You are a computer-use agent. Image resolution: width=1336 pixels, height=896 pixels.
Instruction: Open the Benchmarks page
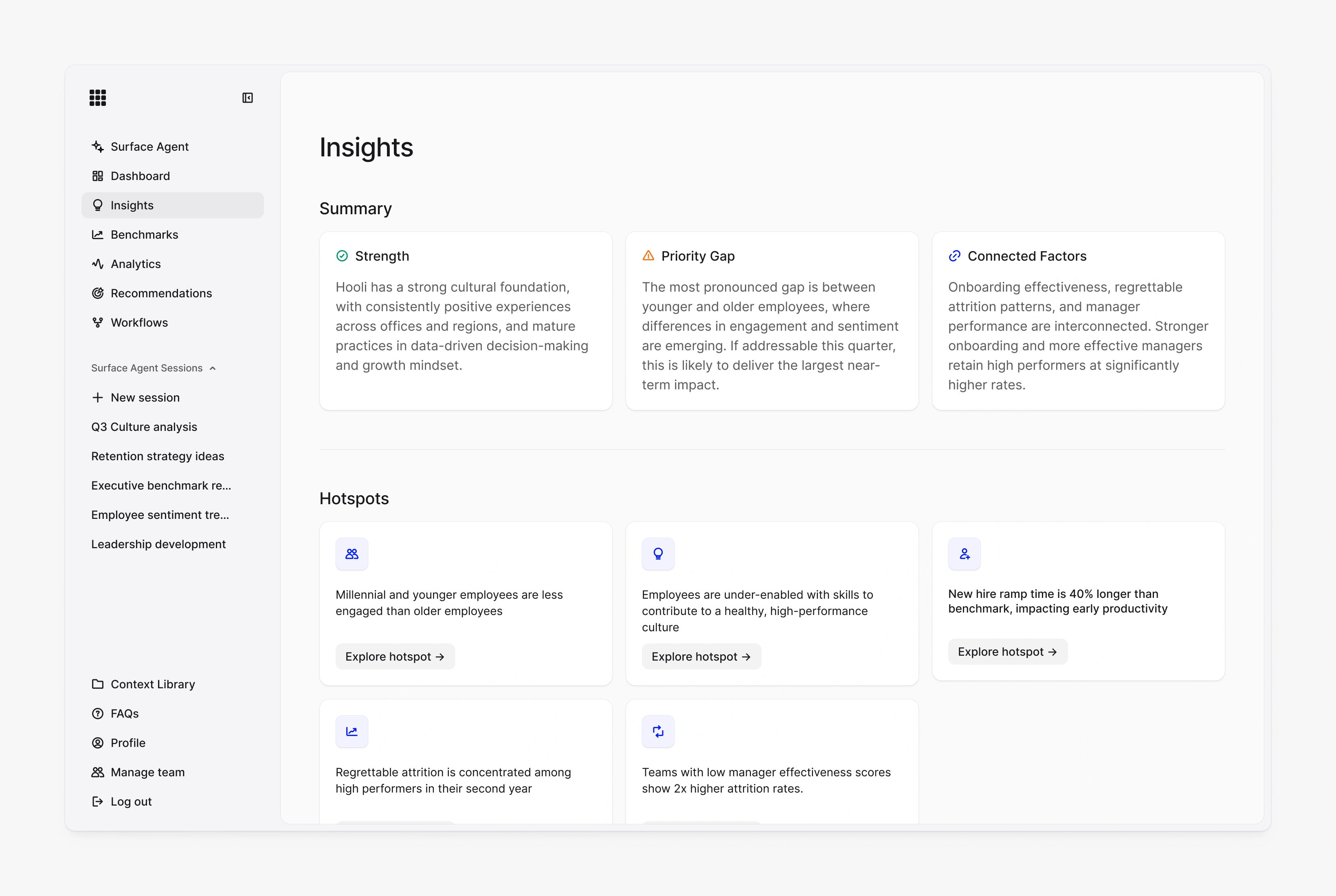173,235
